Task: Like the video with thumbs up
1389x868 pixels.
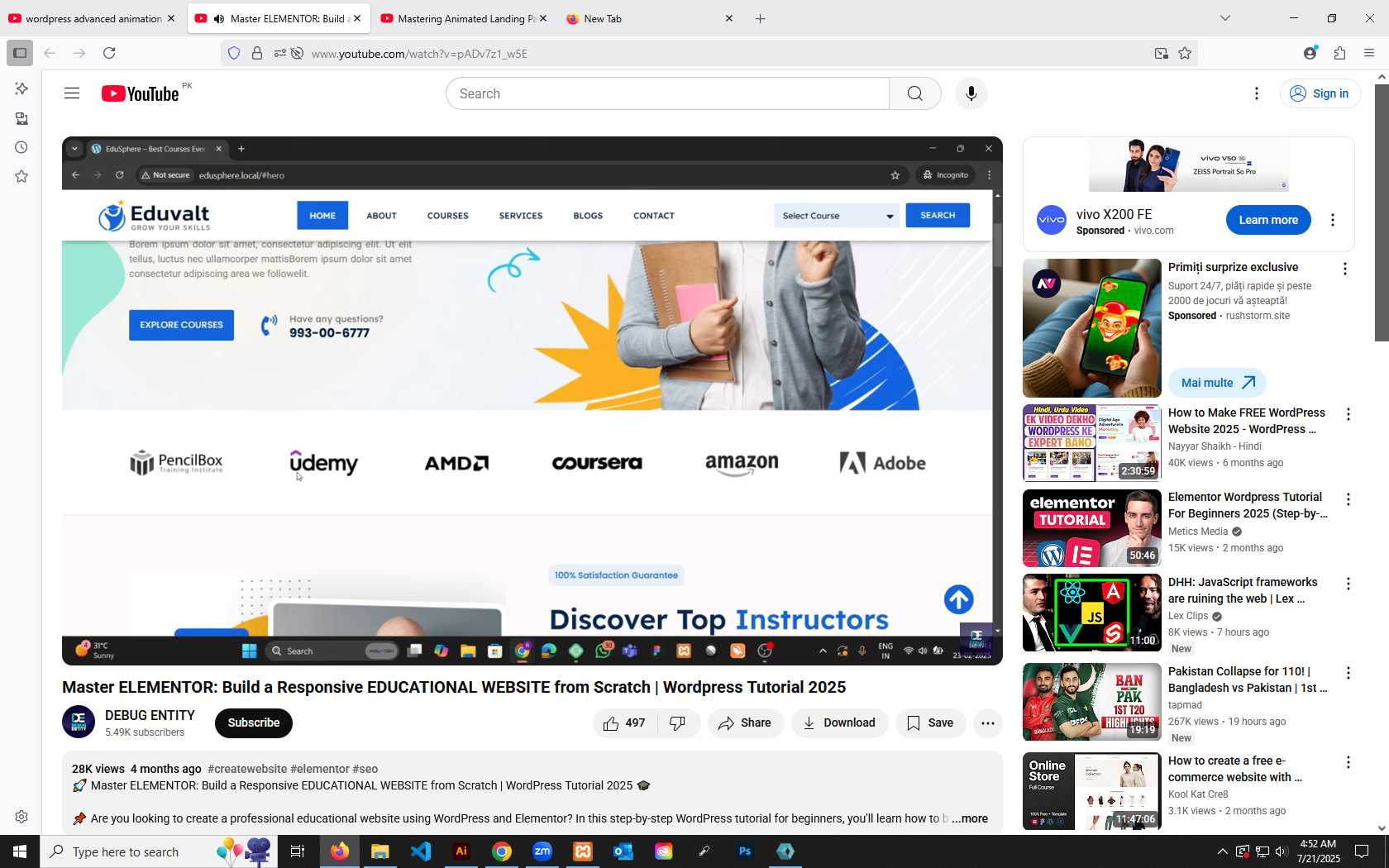Action: coord(625,723)
